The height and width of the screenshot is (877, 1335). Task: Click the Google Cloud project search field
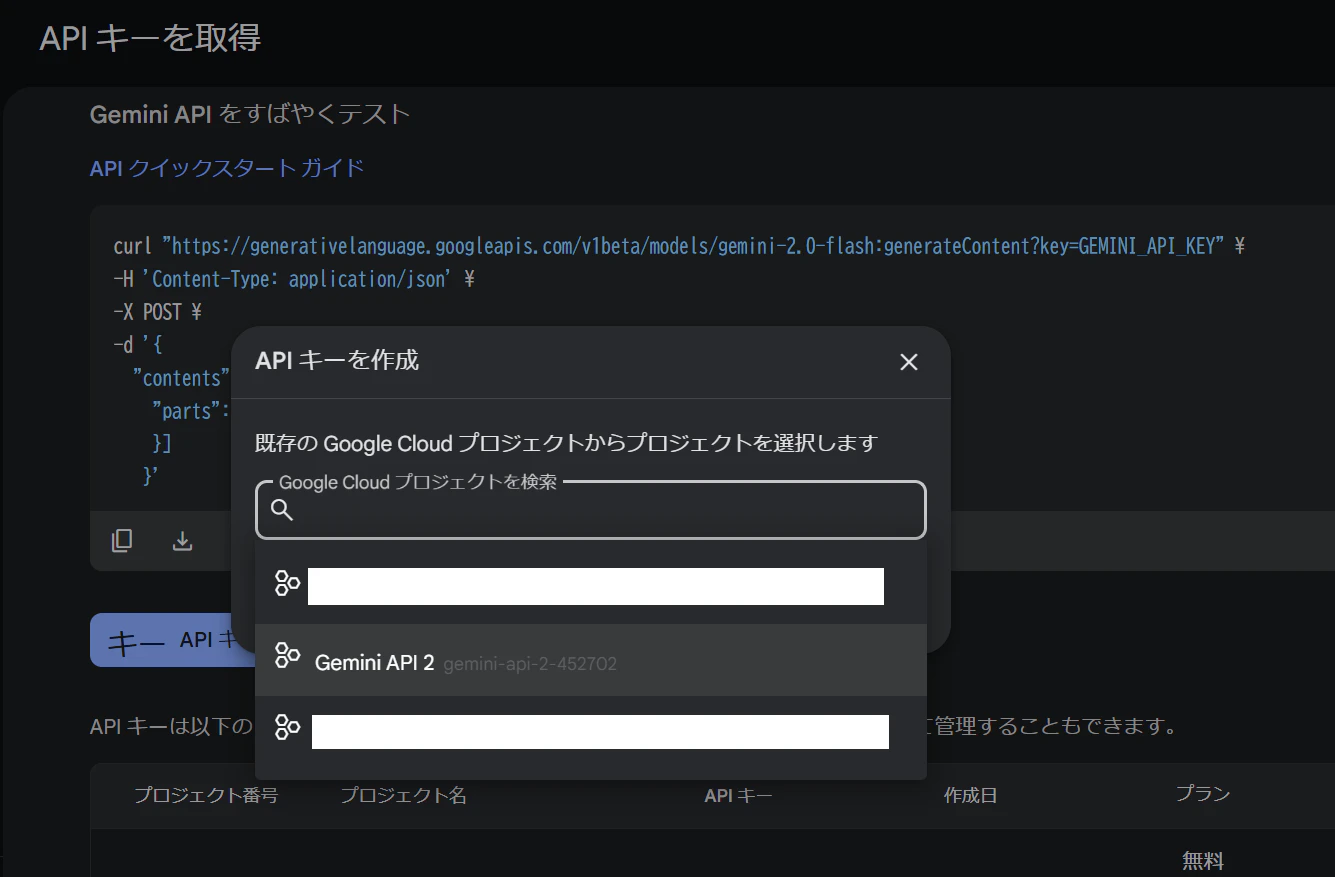590,510
